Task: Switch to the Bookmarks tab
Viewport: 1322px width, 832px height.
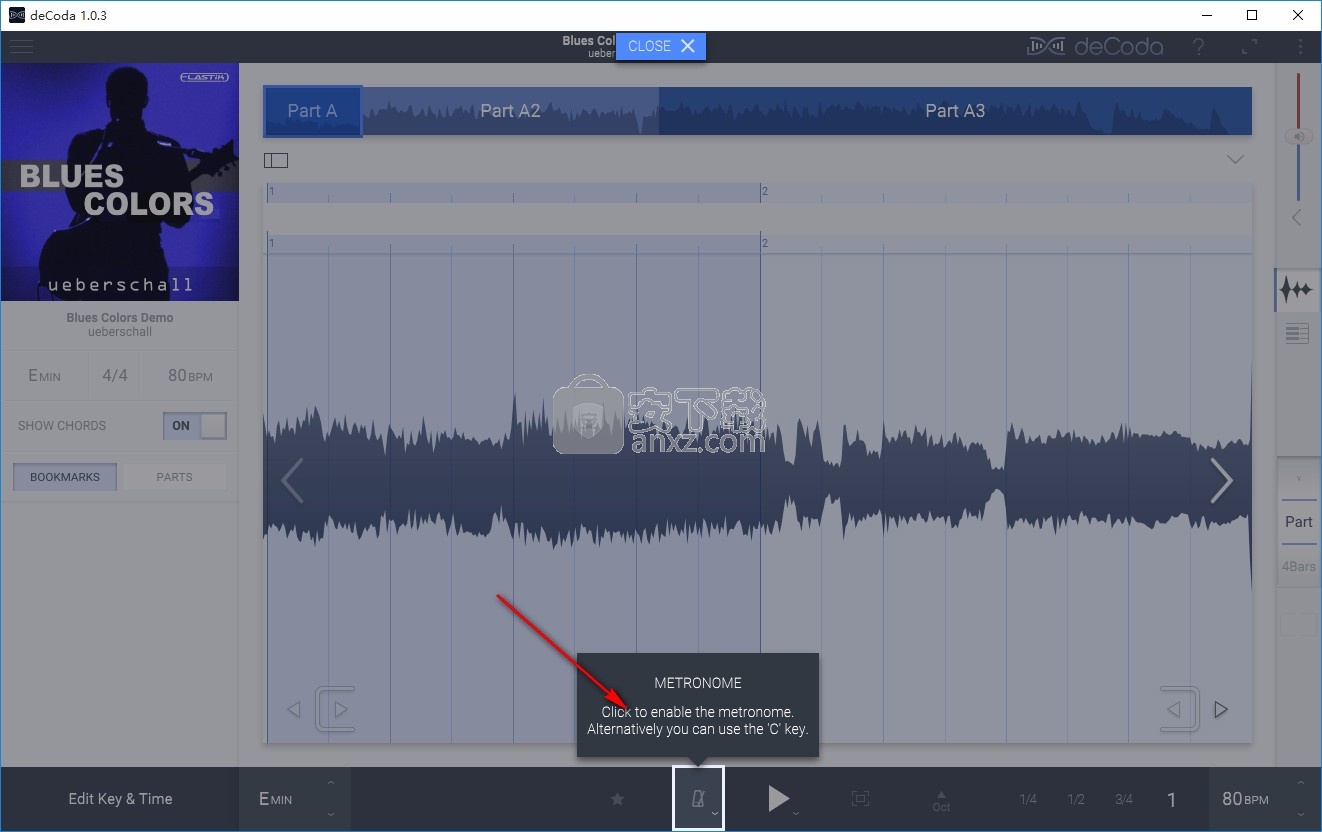Action: pos(65,477)
